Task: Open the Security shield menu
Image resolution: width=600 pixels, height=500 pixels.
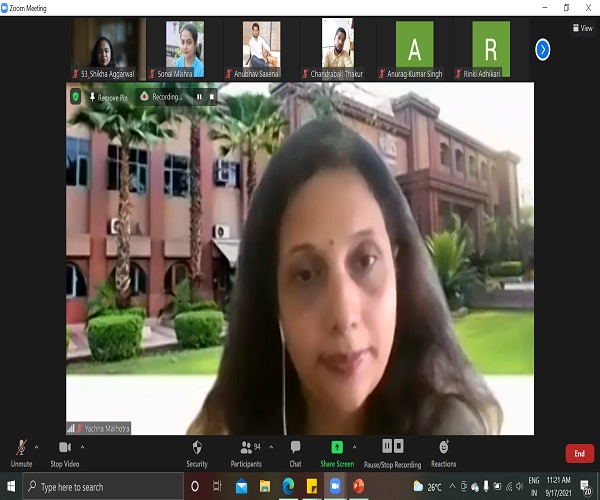Action: pos(197,454)
